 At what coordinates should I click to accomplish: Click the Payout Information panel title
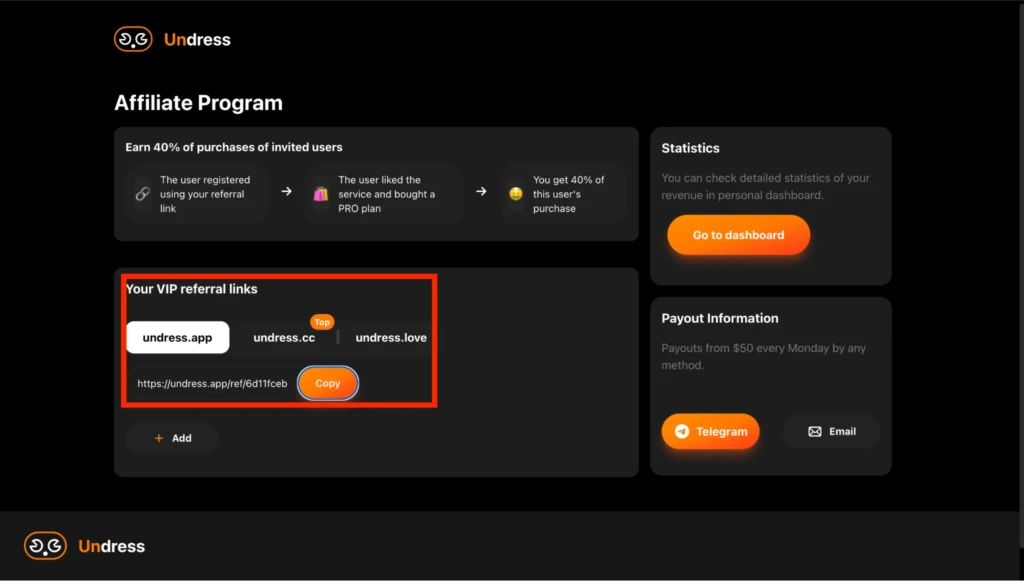720,318
